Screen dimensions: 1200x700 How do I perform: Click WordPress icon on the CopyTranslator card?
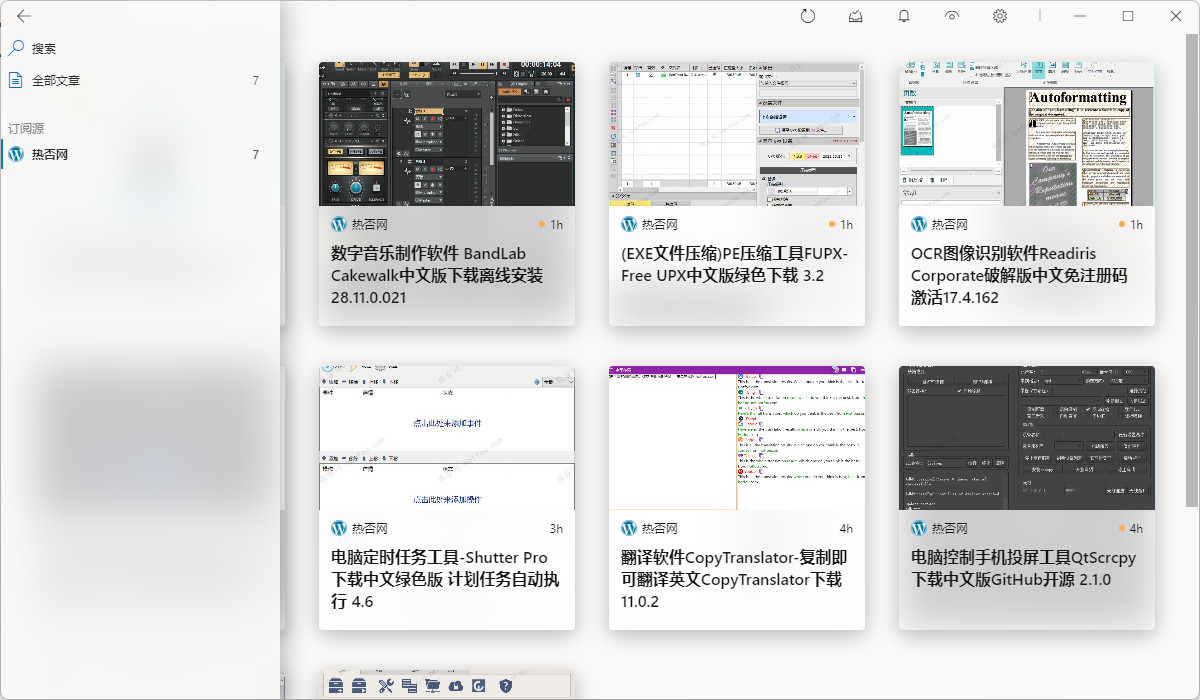(x=629, y=528)
